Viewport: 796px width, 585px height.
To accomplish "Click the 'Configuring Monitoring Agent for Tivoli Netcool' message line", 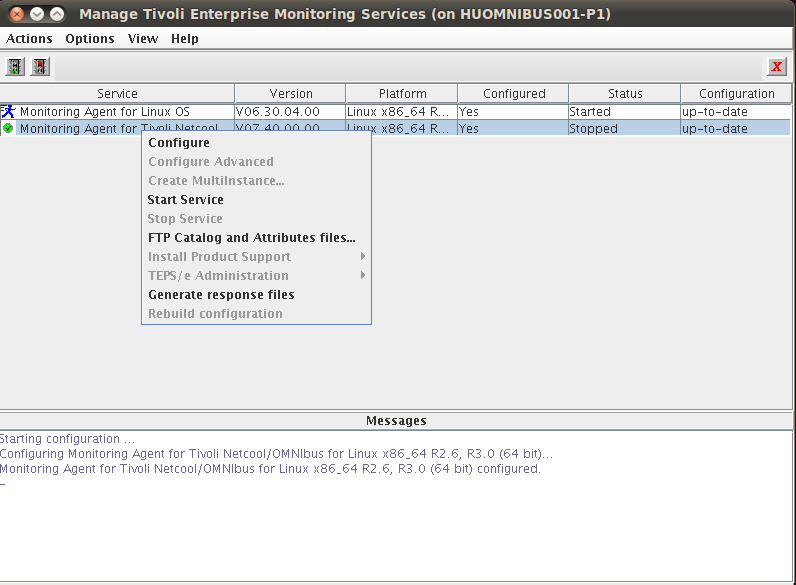I will click(277, 453).
